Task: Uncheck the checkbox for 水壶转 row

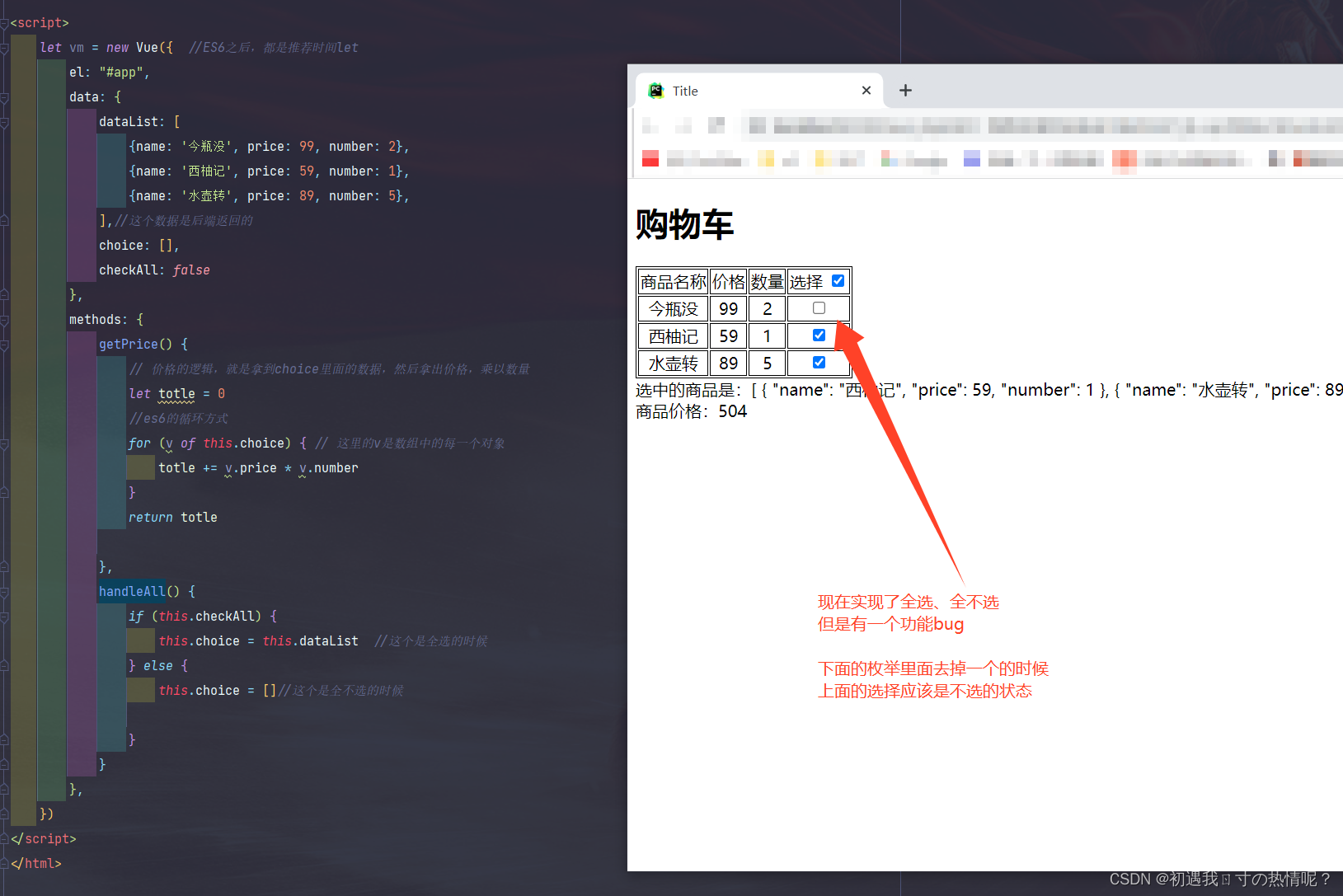Action: coord(819,363)
